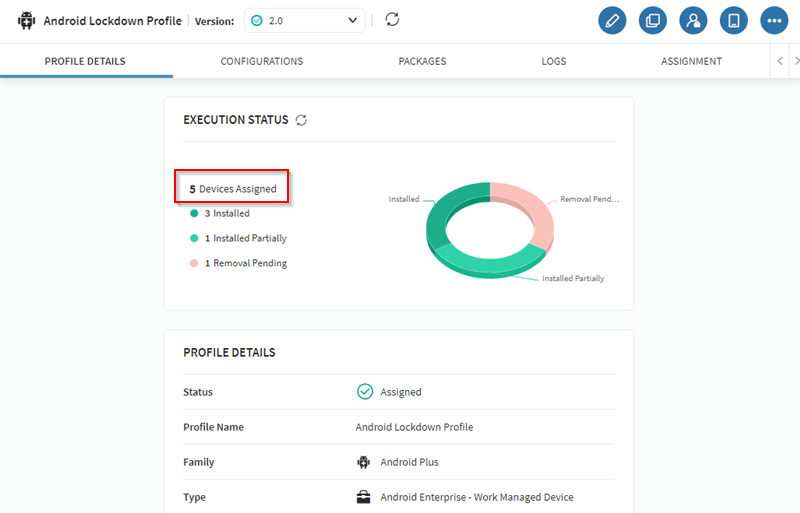Screen dimensions: 800x513
Task: Click the mobile device icon button
Action: tap(733, 20)
